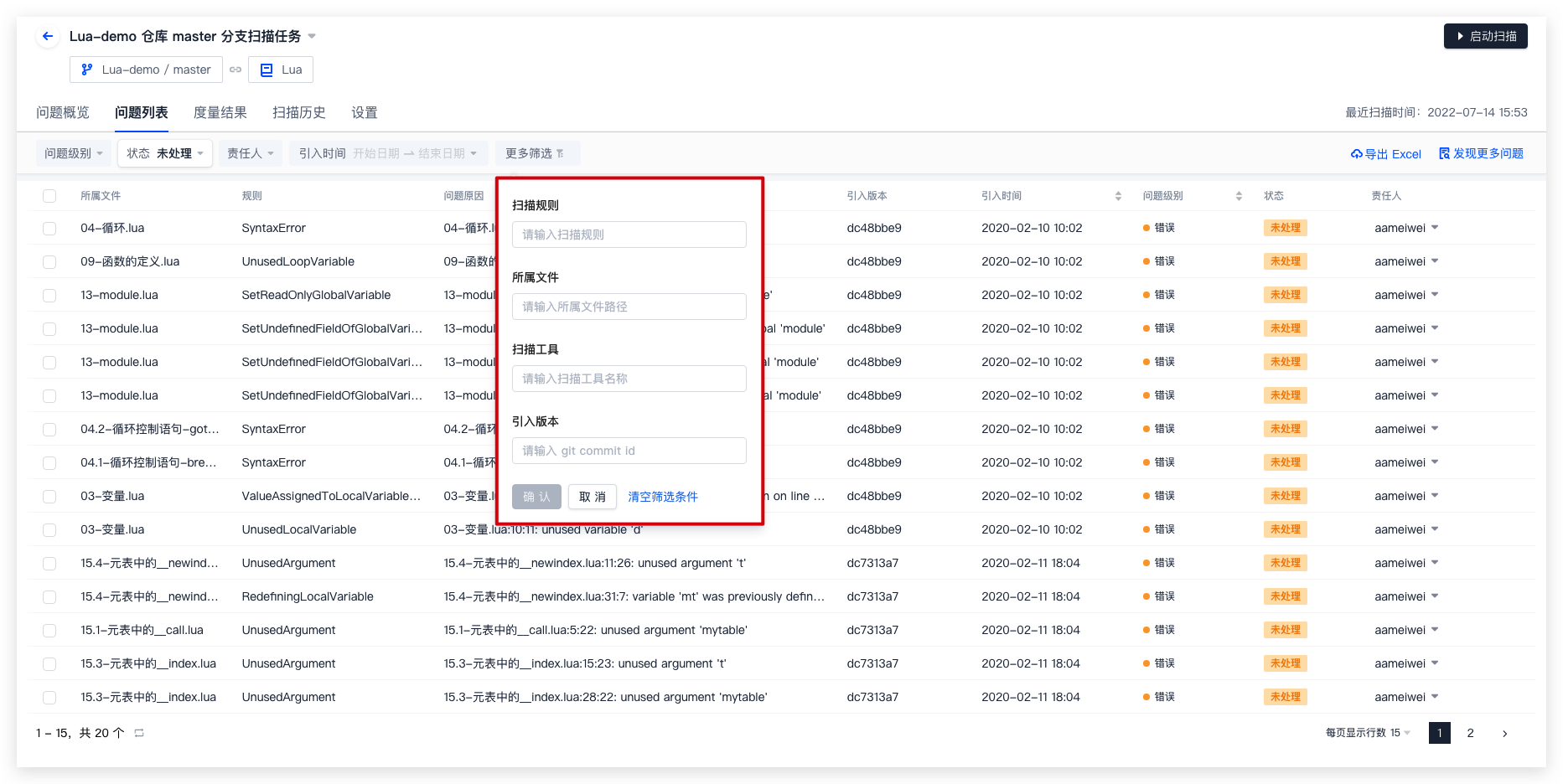Image resolution: width=1563 pixels, height=784 pixels.
Task: Confirm filters with 确认 button
Action: pyautogui.click(x=537, y=497)
